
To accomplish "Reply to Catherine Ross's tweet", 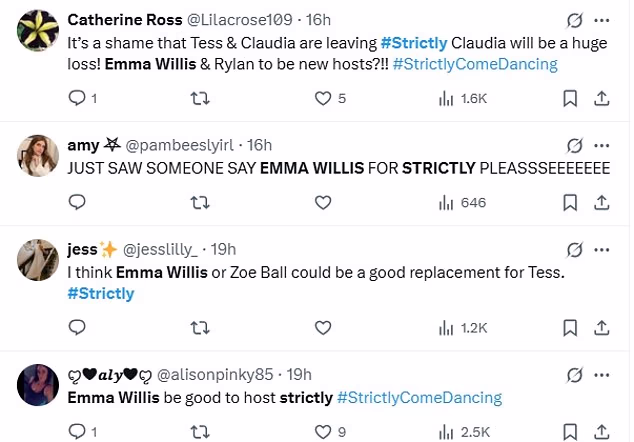I will point(78,98).
